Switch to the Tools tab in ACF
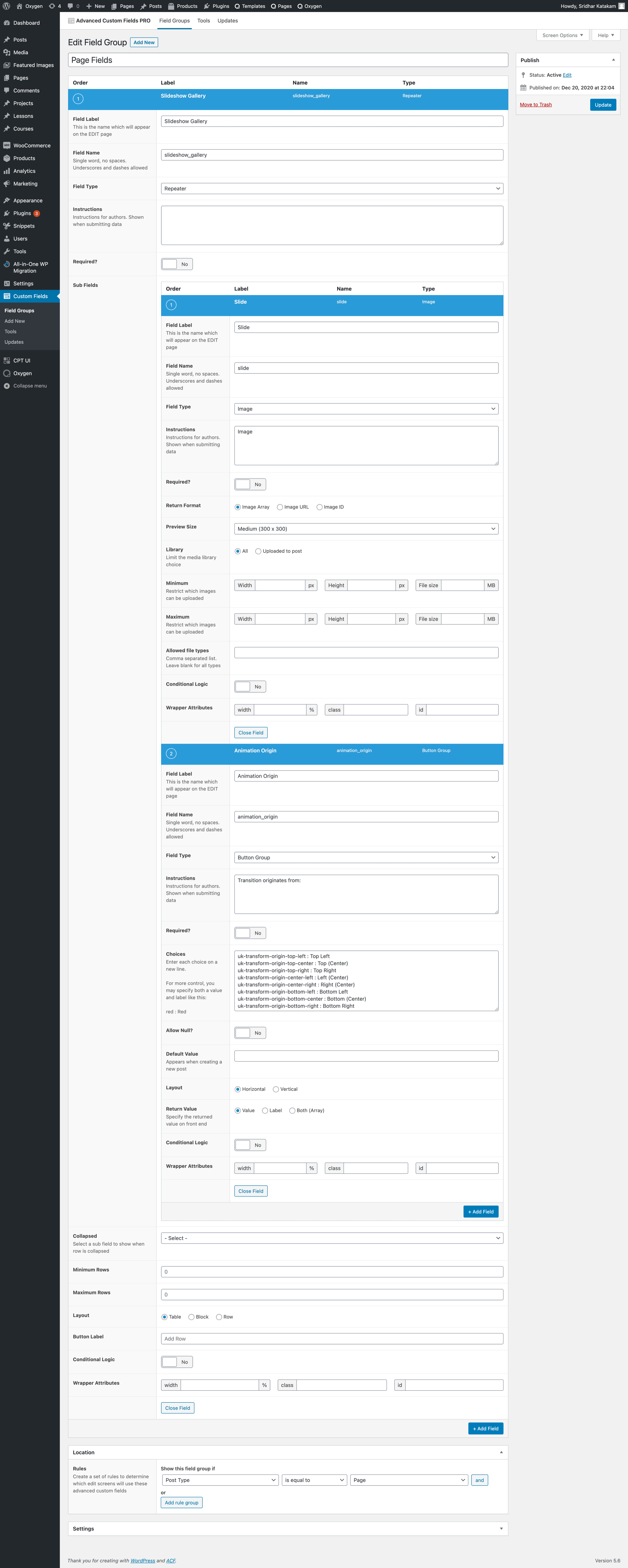Screen dimensions: 628x1568 pos(204,21)
